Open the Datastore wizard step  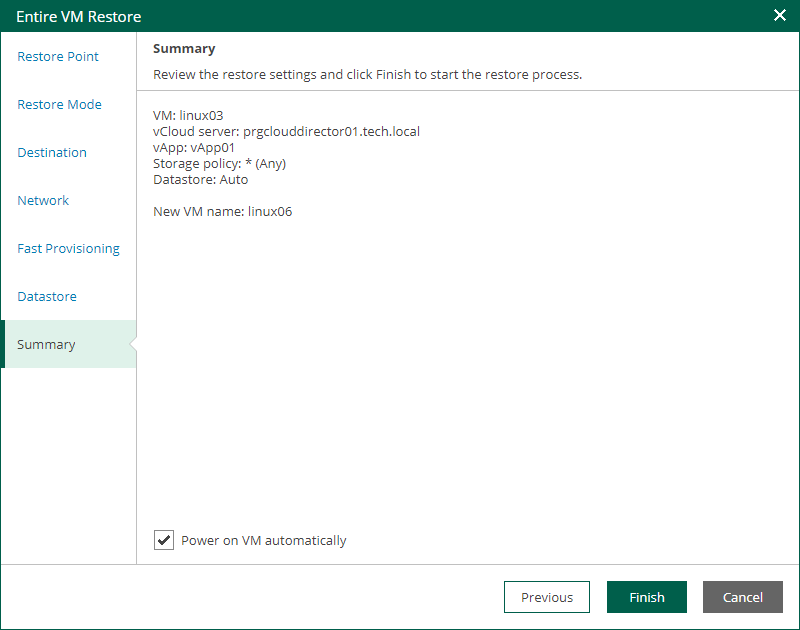coord(47,296)
